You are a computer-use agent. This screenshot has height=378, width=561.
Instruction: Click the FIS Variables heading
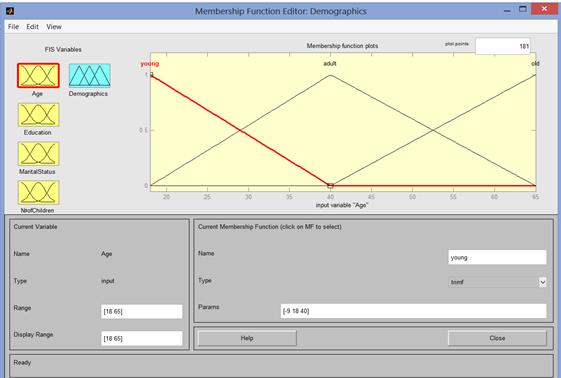[x=63, y=50]
